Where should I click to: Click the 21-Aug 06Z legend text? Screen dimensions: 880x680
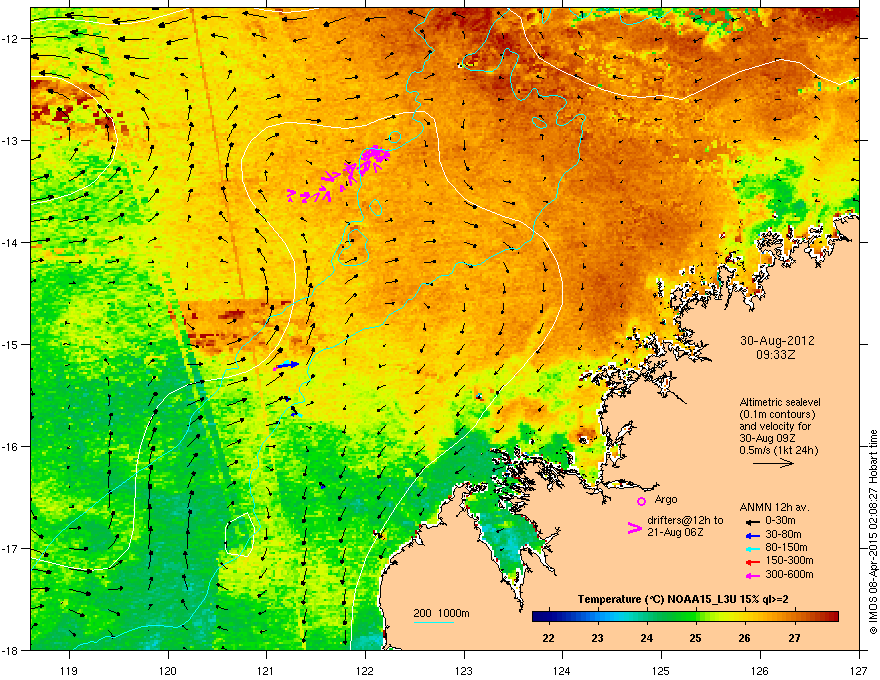[x=675, y=532]
